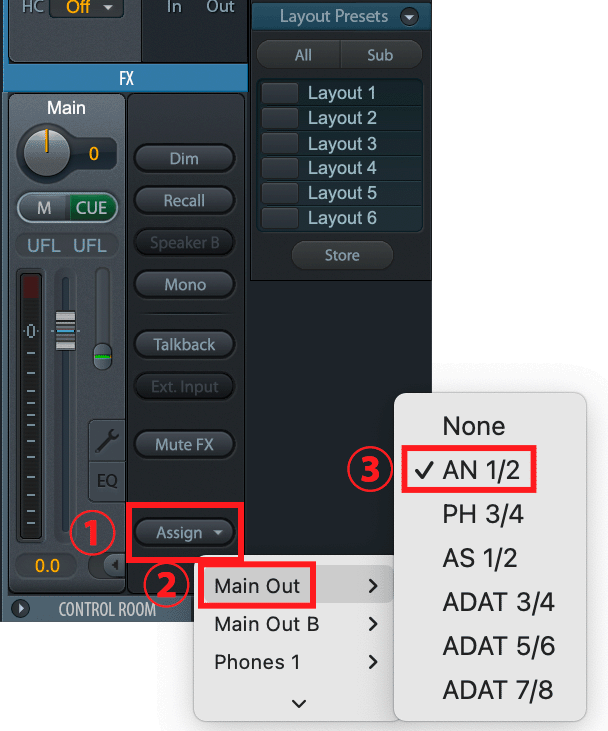The image size is (608, 731).
Task: Select ADAT 3/4 as output
Action: click(x=498, y=602)
